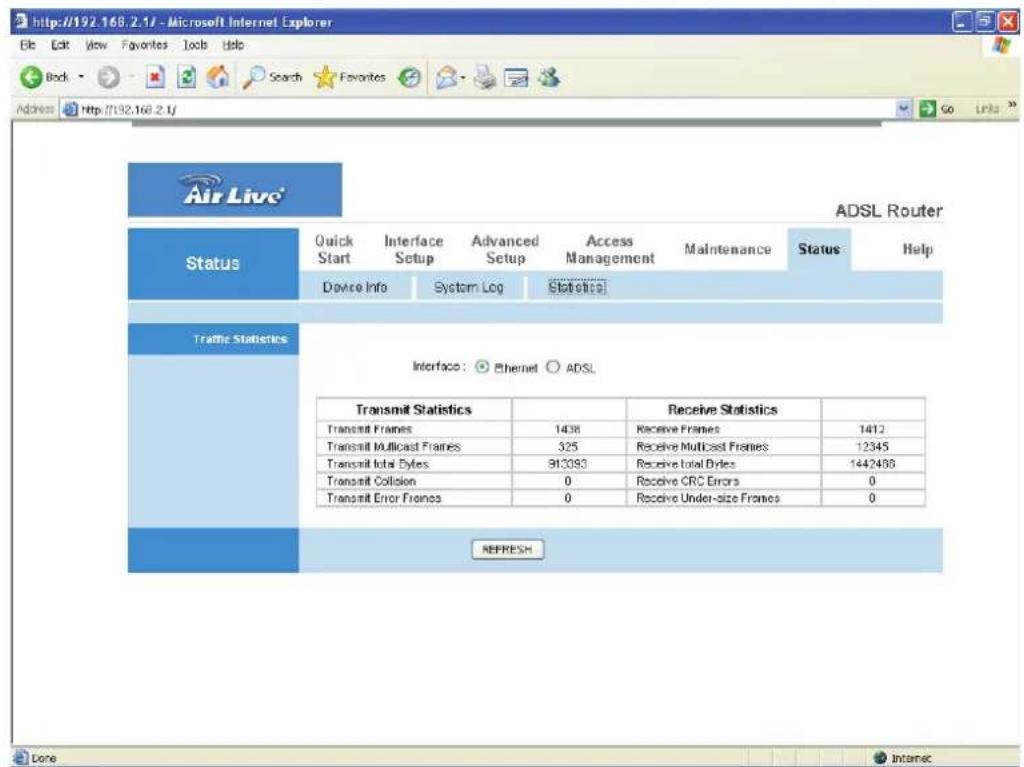Click the Media/History round icon
1024x767 pixels.
tap(409, 78)
